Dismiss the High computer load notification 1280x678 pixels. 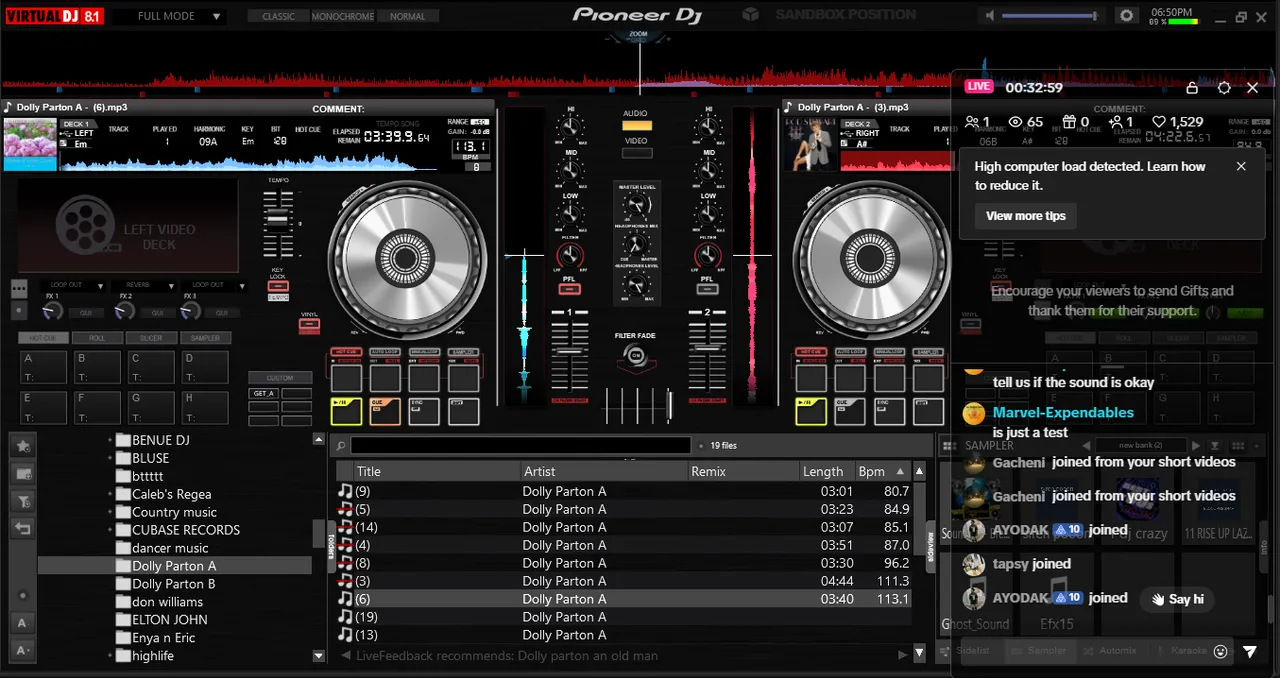click(x=1241, y=166)
